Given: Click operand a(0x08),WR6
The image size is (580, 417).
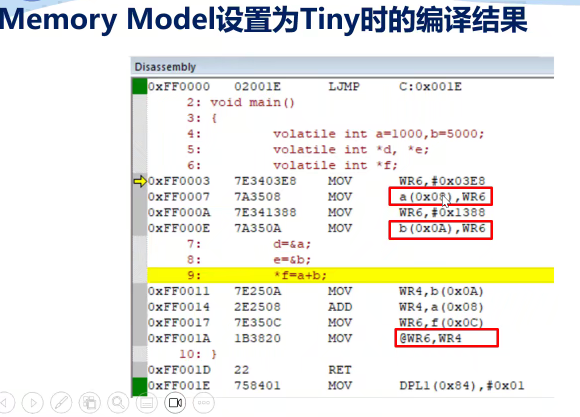Looking at the screenshot, I should click(x=442, y=197).
